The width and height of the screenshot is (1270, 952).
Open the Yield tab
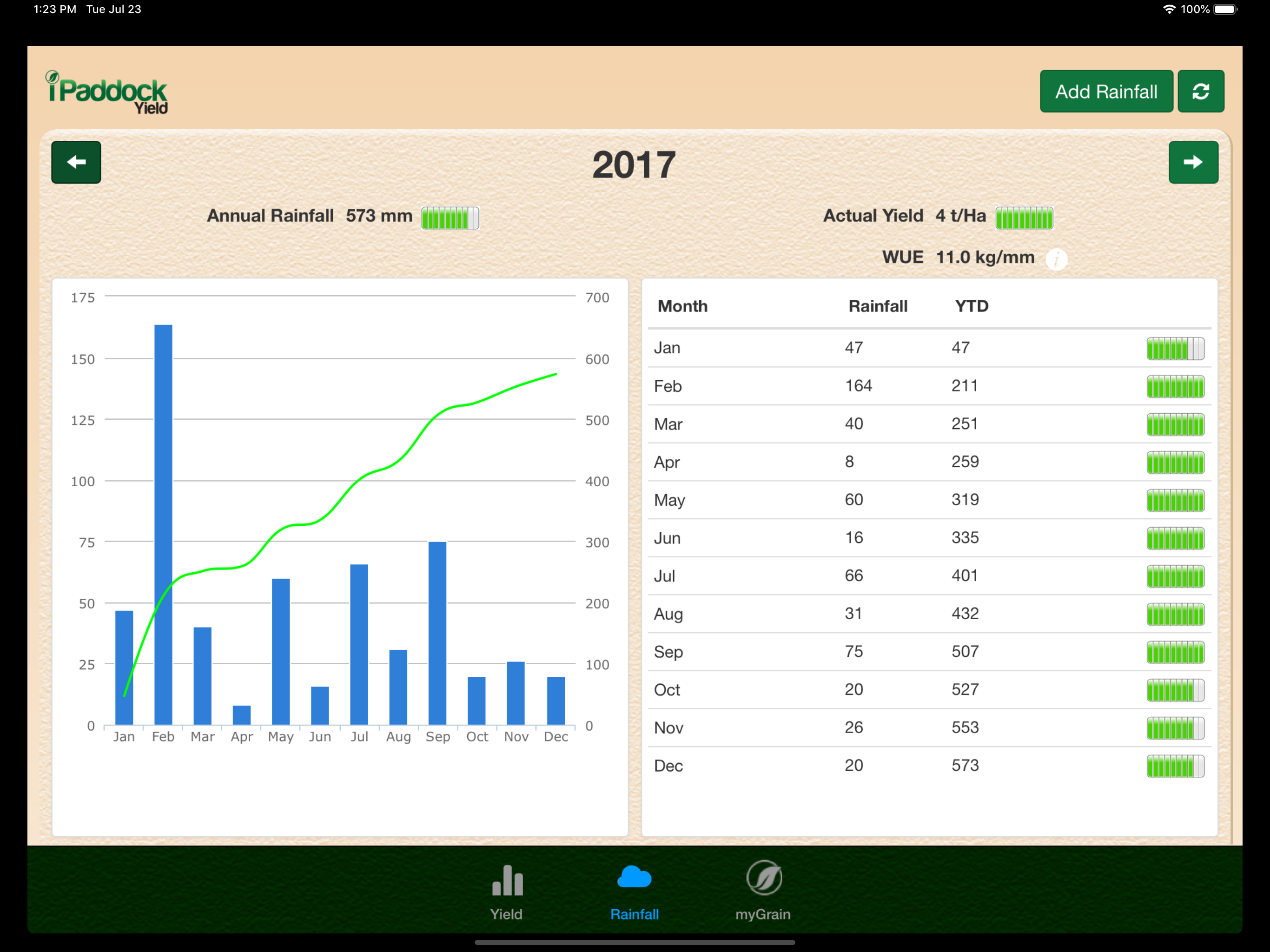point(506,892)
